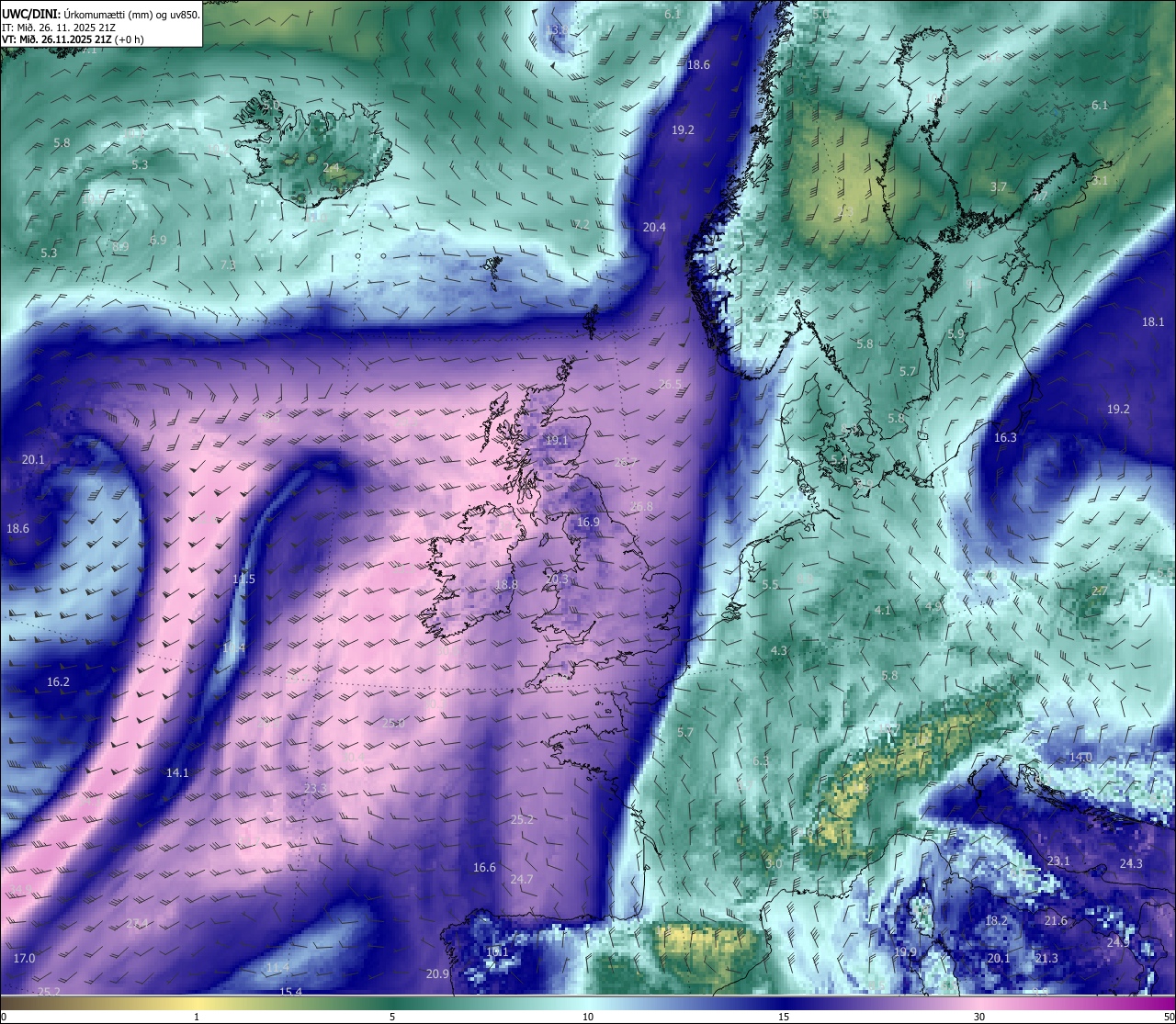Click the 18.1 value at the right edge
The width and height of the screenshot is (1176, 1024).
click(1153, 321)
